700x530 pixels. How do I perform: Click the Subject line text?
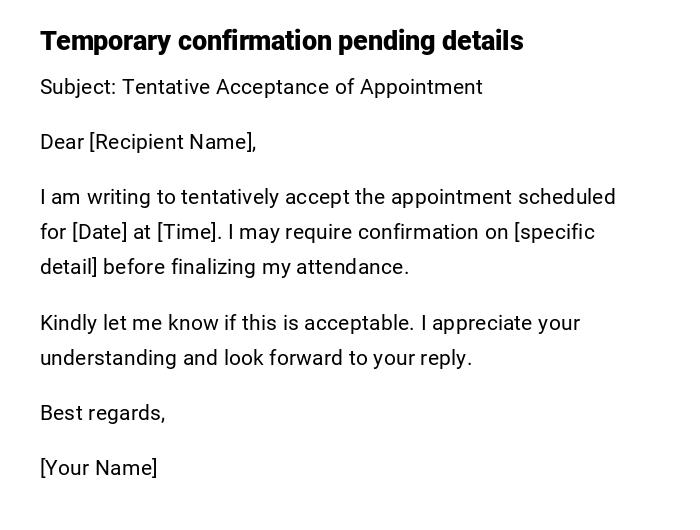(261, 87)
